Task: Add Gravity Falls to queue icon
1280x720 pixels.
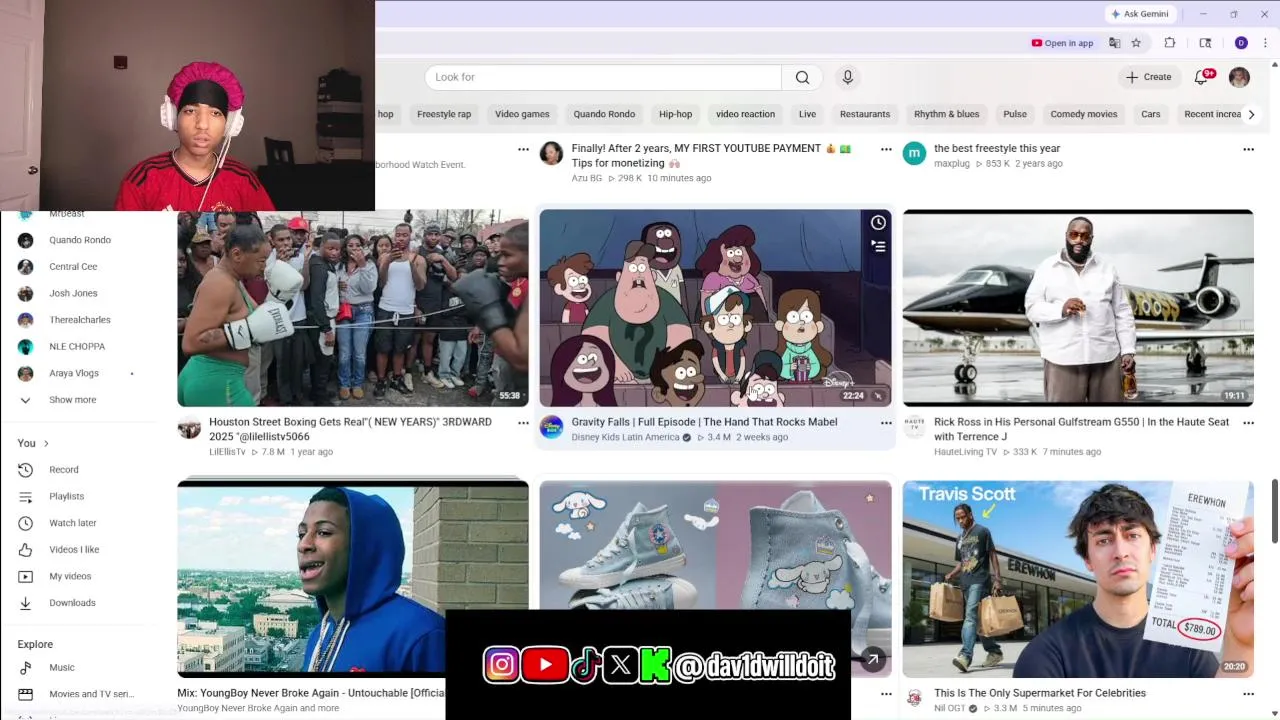Action: 878,246
